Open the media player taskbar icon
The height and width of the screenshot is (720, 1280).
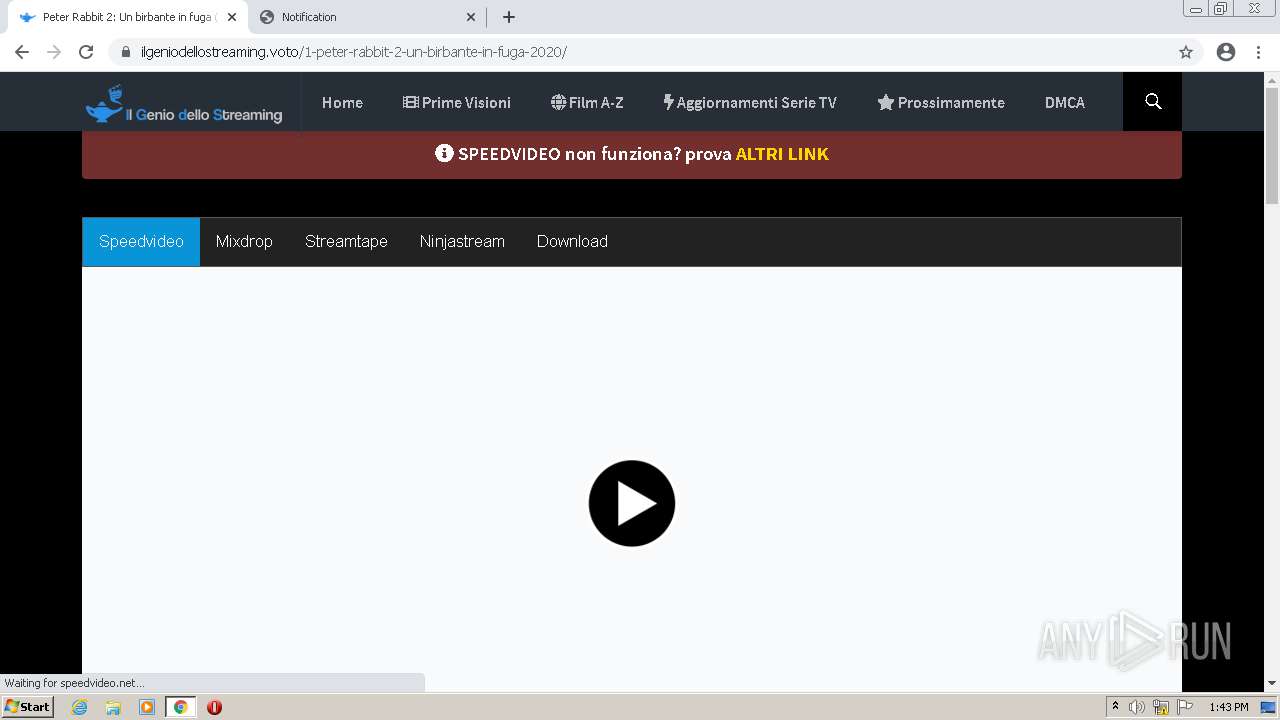pyautogui.click(x=147, y=707)
